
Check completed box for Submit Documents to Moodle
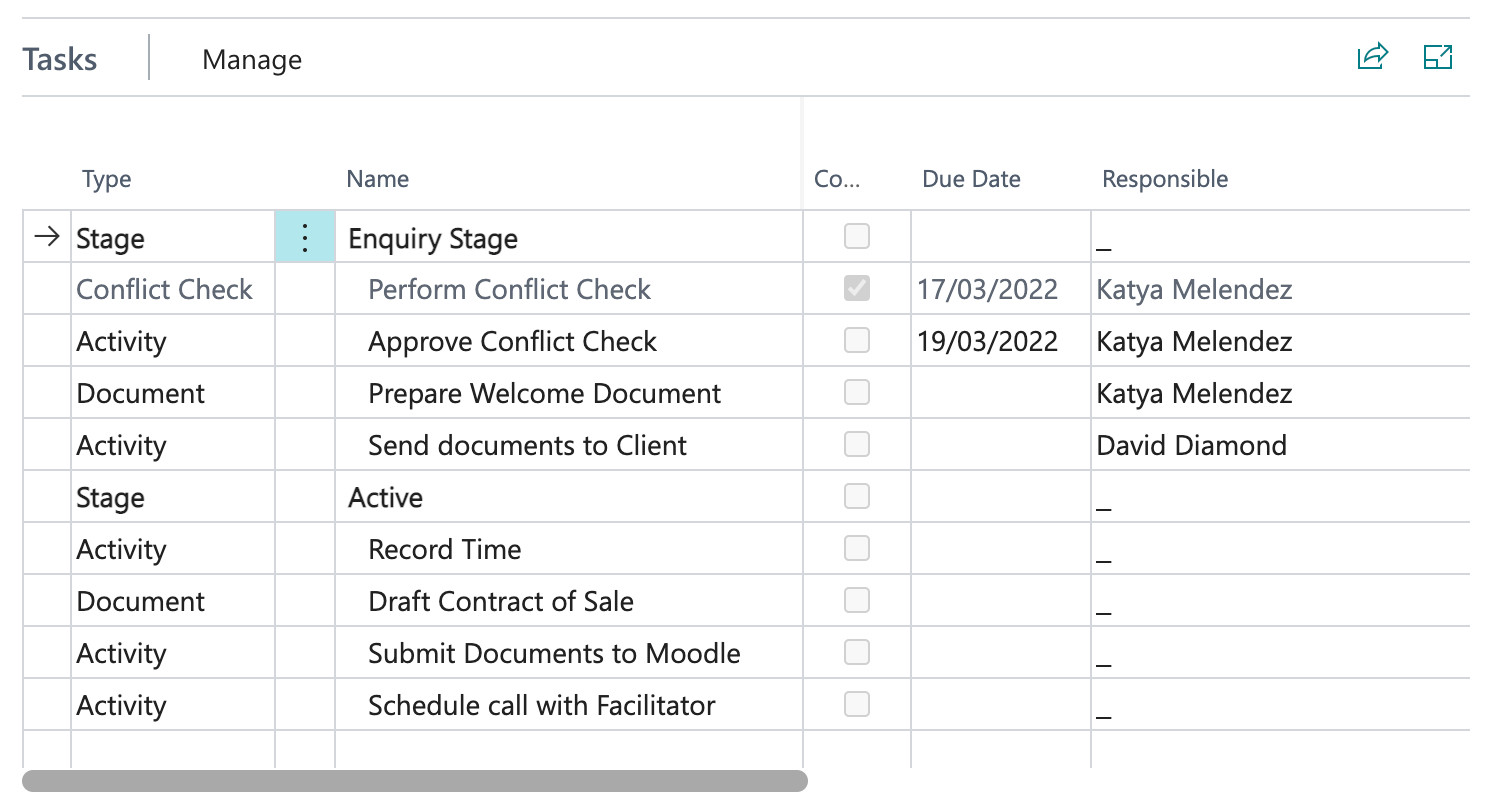[857, 653]
